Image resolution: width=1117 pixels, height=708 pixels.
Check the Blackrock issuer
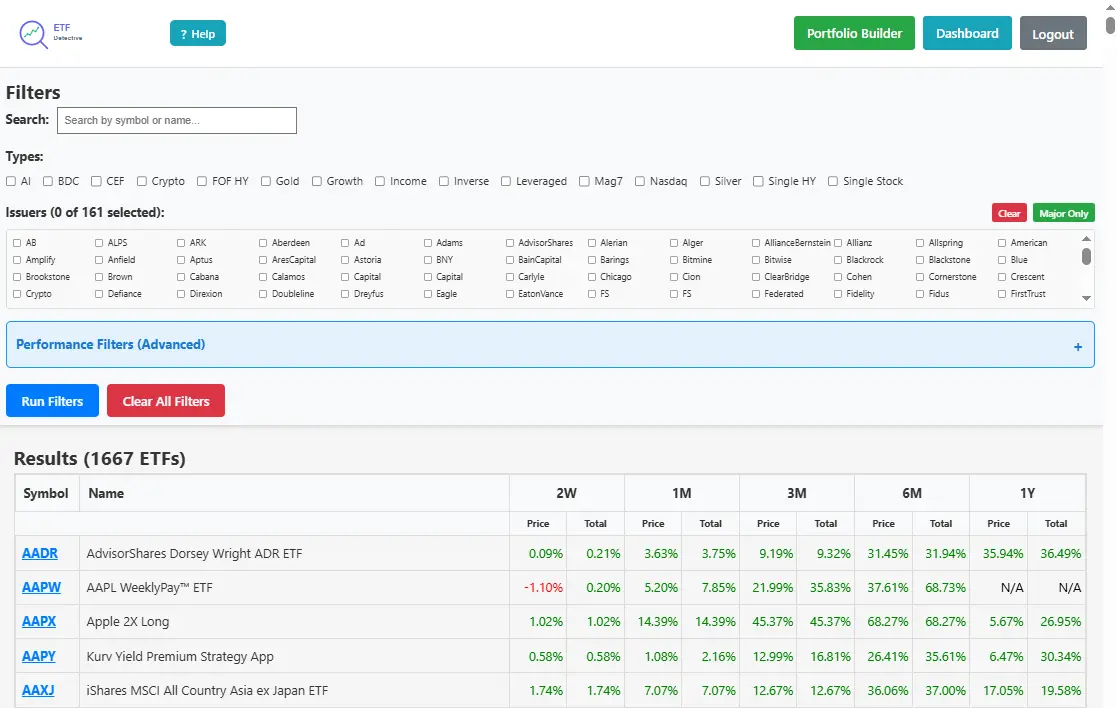(x=837, y=259)
